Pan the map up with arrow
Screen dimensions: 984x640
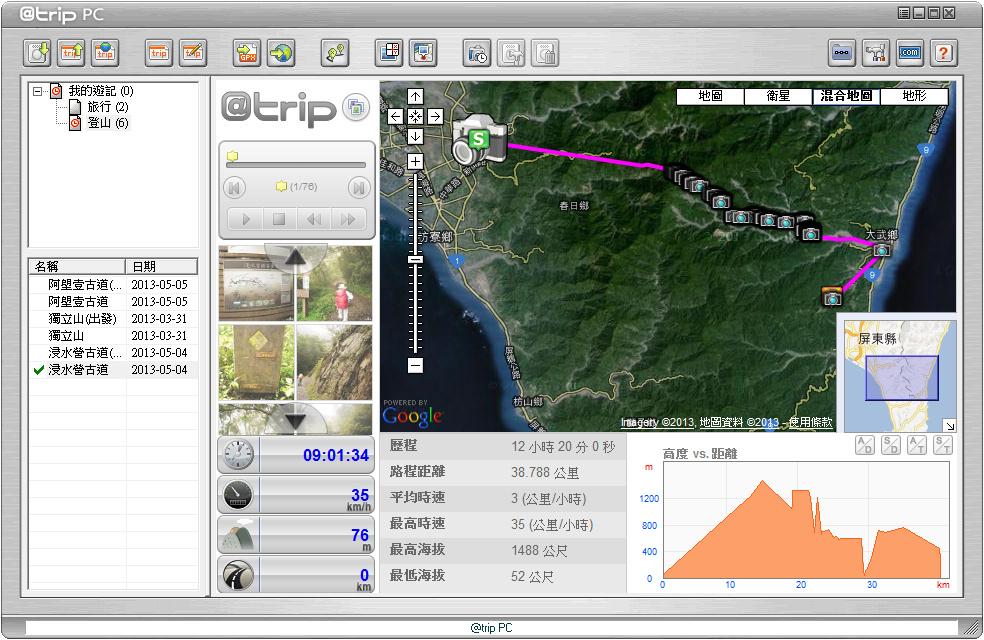pos(415,96)
